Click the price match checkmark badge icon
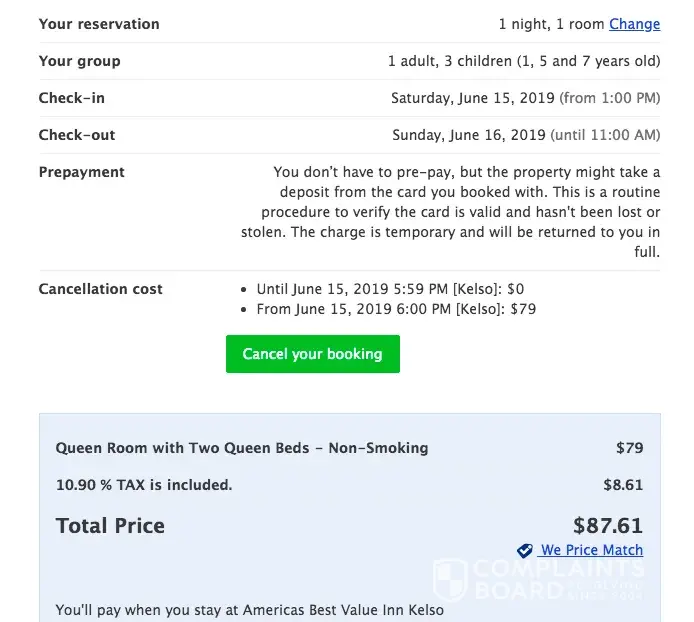 [x=525, y=551]
